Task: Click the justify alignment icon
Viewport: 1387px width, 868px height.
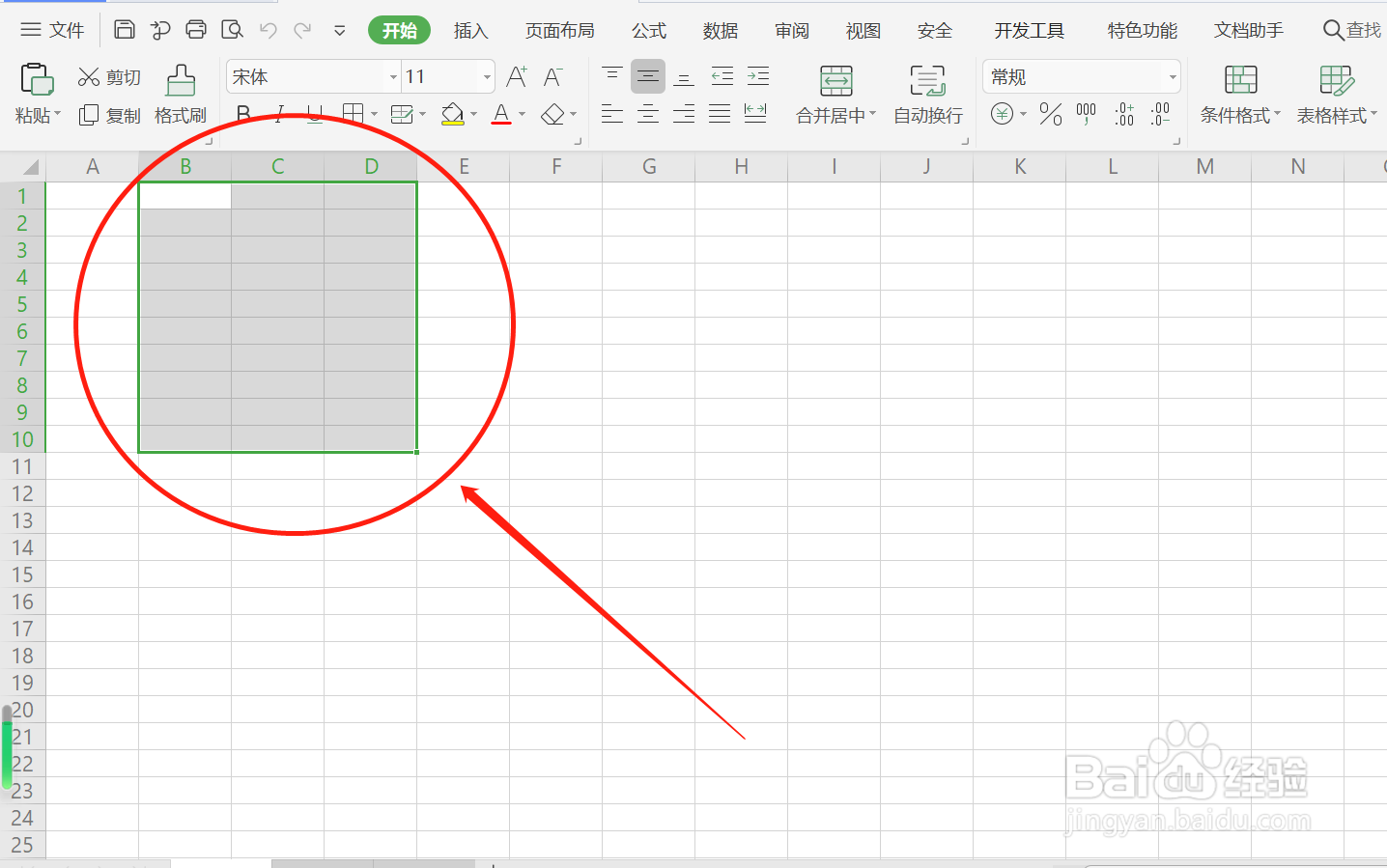Action: (720, 115)
